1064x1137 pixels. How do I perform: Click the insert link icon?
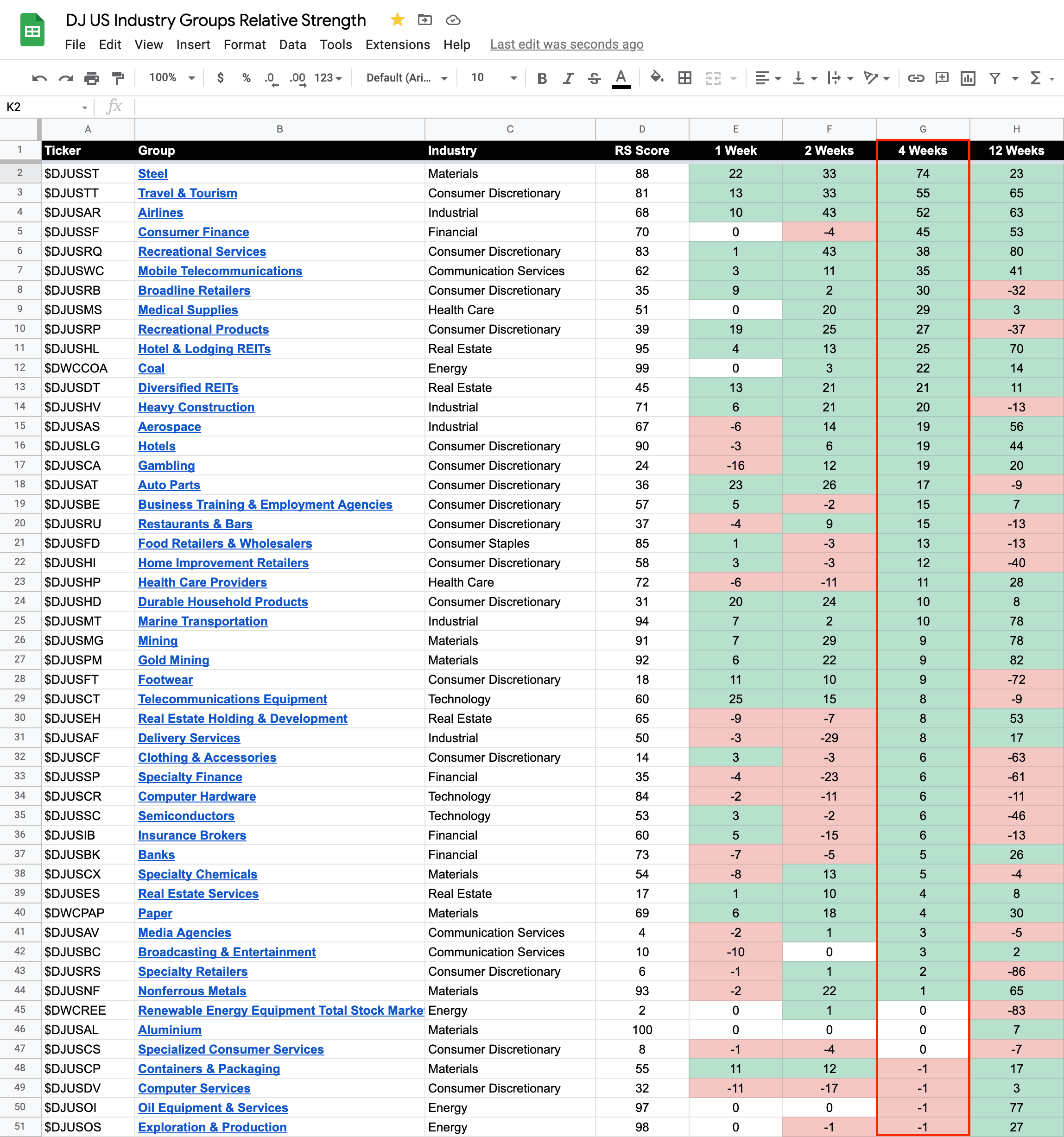(x=915, y=78)
